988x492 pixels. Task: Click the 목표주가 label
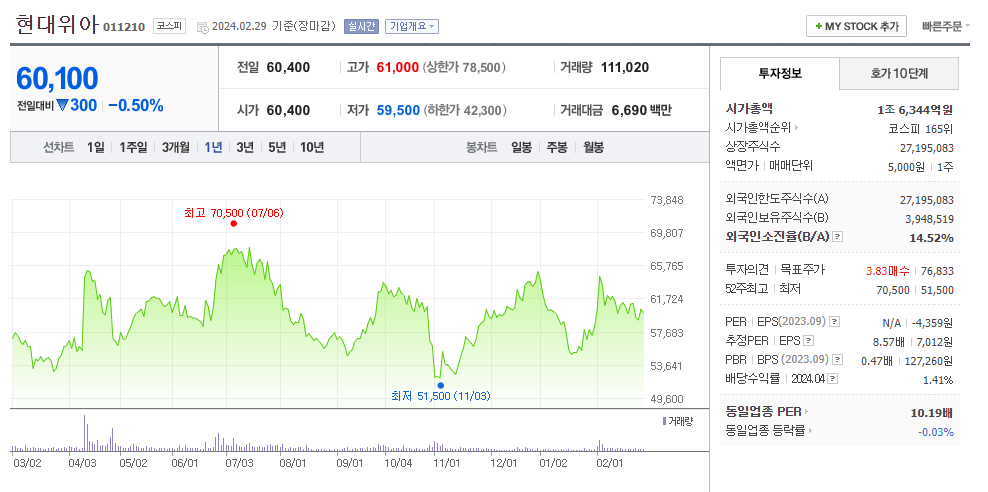803,270
